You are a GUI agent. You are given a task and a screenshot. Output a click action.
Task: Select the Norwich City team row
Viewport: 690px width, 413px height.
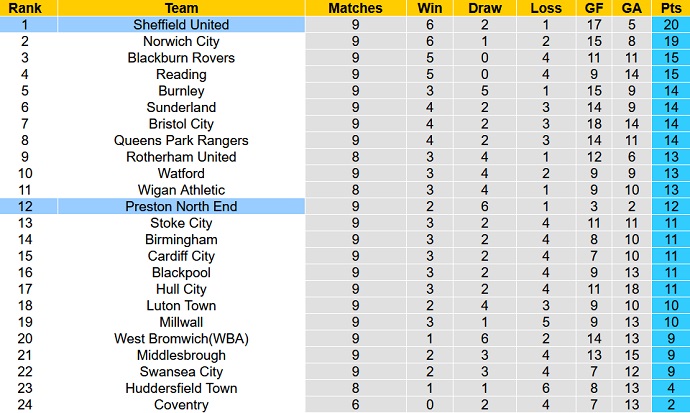(181, 41)
